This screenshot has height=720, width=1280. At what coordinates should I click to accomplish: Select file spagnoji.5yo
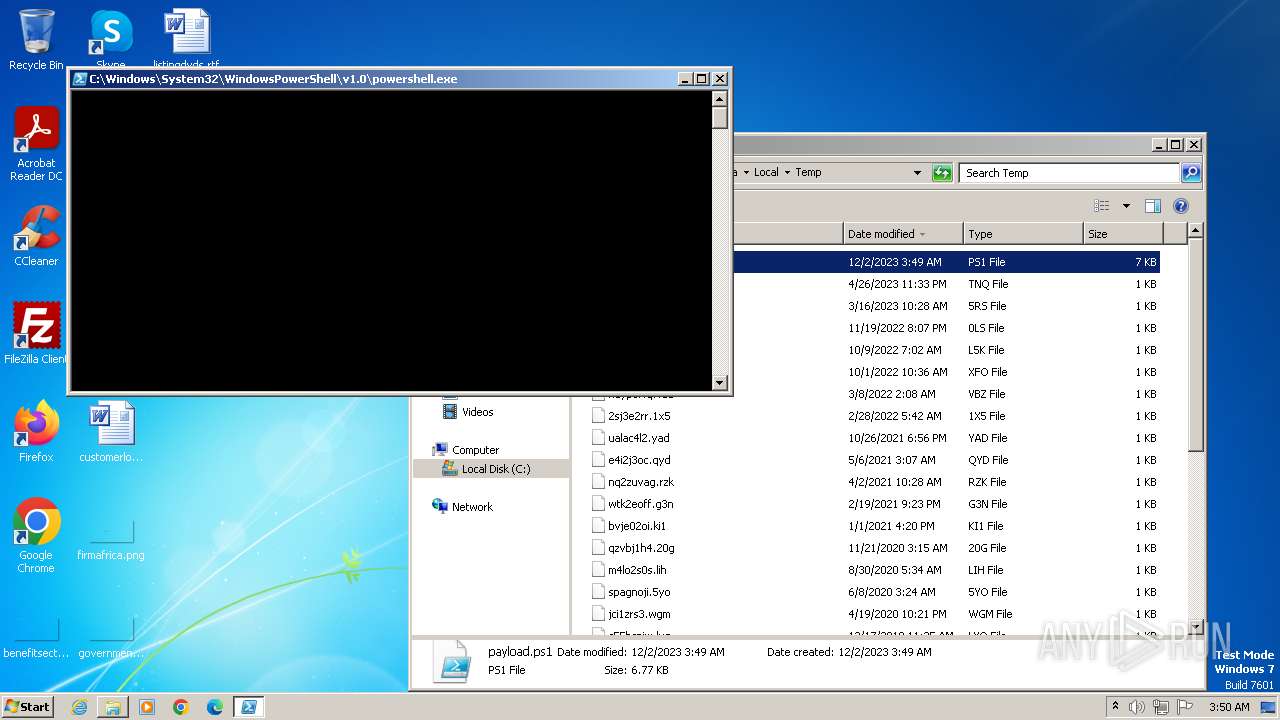(639, 592)
